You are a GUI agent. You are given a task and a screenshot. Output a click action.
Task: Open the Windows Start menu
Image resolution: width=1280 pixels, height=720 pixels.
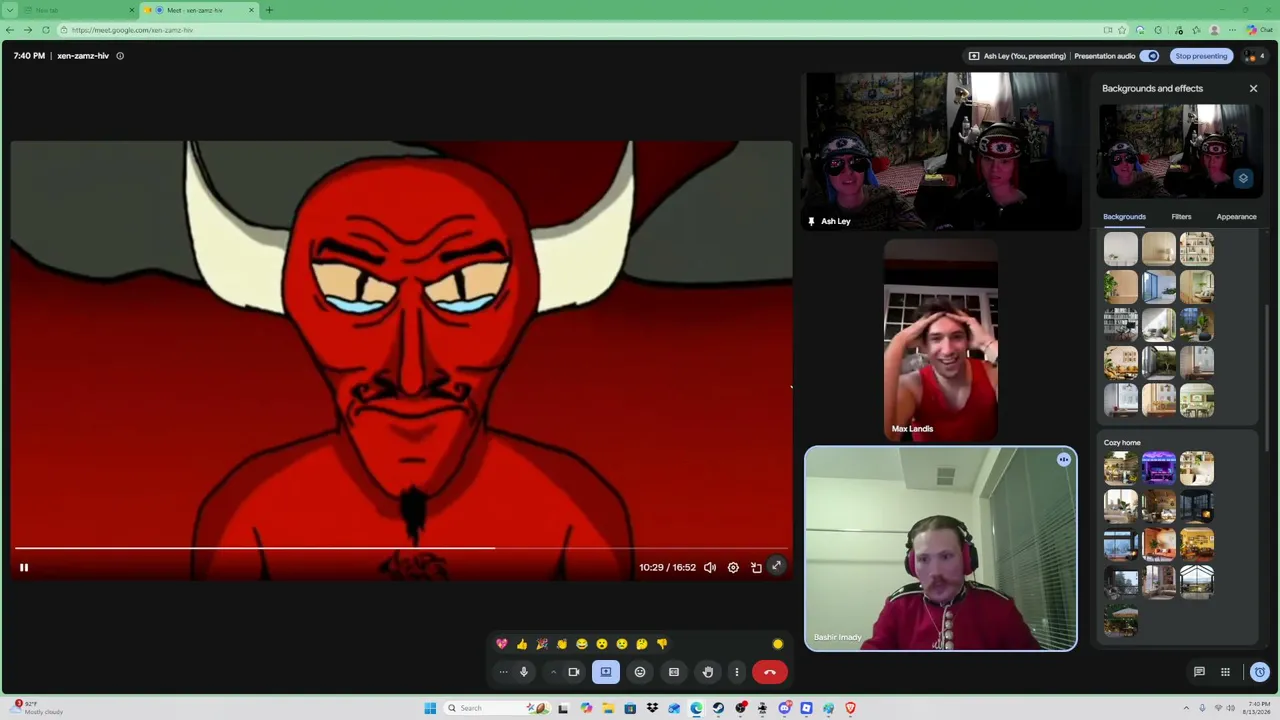click(430, 708)
